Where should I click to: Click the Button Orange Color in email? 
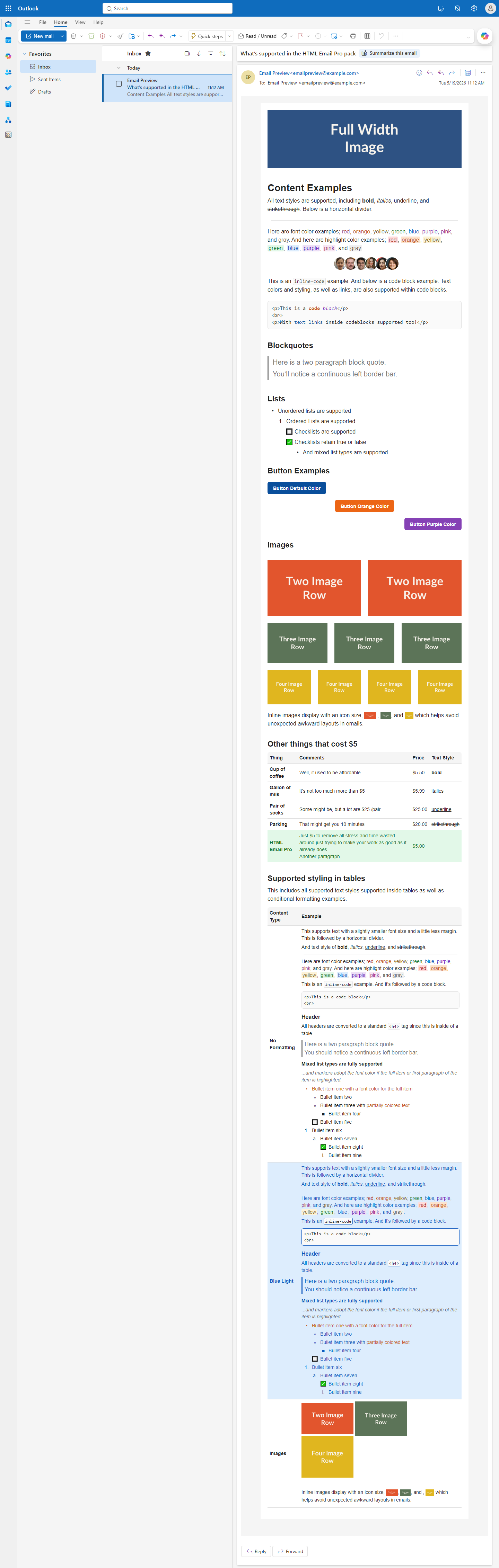click(364, 506)
